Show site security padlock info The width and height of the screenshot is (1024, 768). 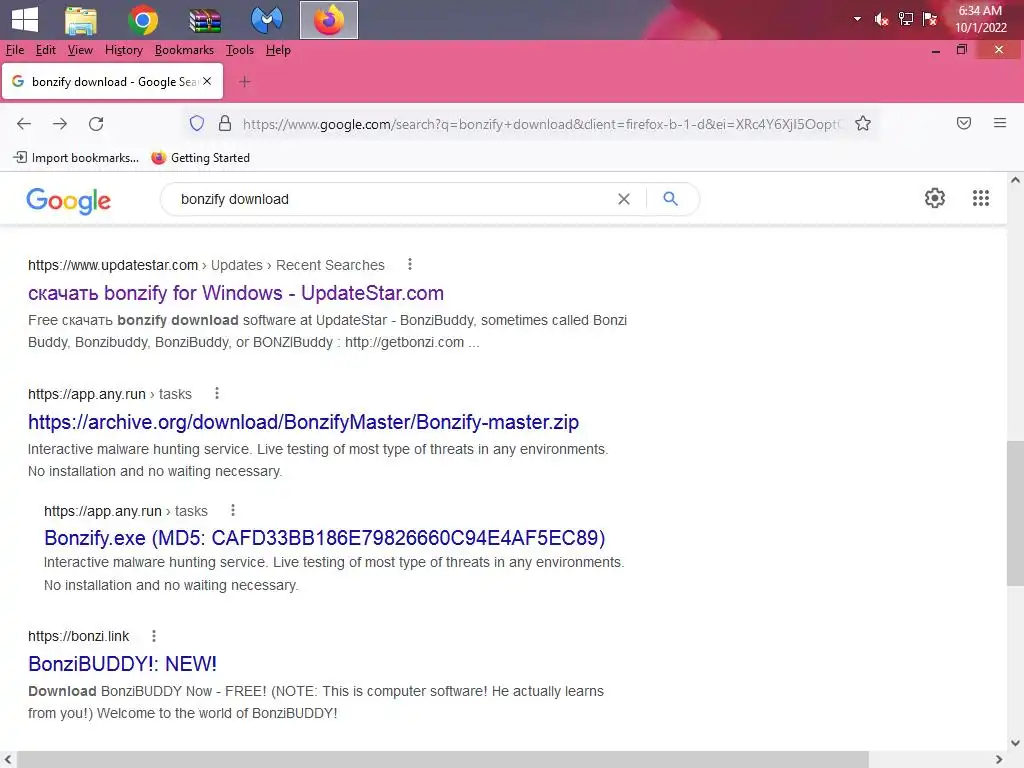click(225, 123)
